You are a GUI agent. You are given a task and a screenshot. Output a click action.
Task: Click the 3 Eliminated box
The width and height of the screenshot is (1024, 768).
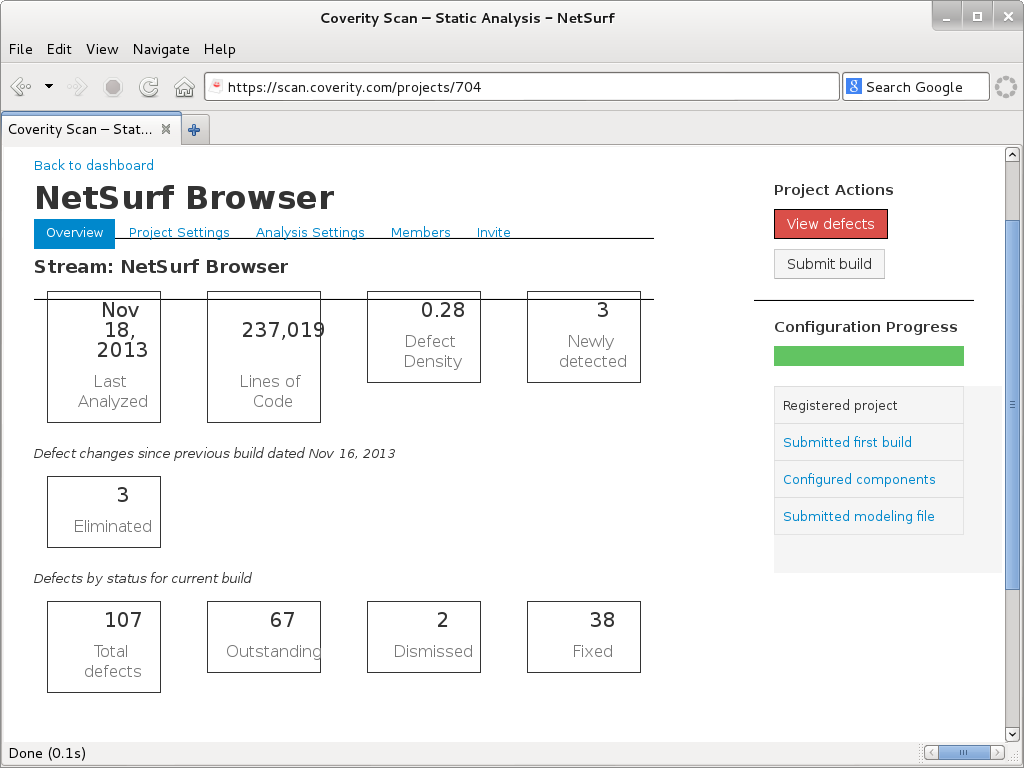(x=104, y=512)
